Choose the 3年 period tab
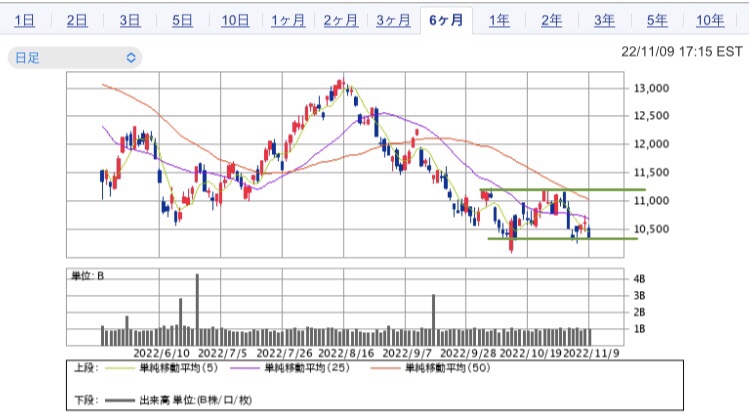Image resolution: width=749 pixels, height=415 pixels. 604,21
